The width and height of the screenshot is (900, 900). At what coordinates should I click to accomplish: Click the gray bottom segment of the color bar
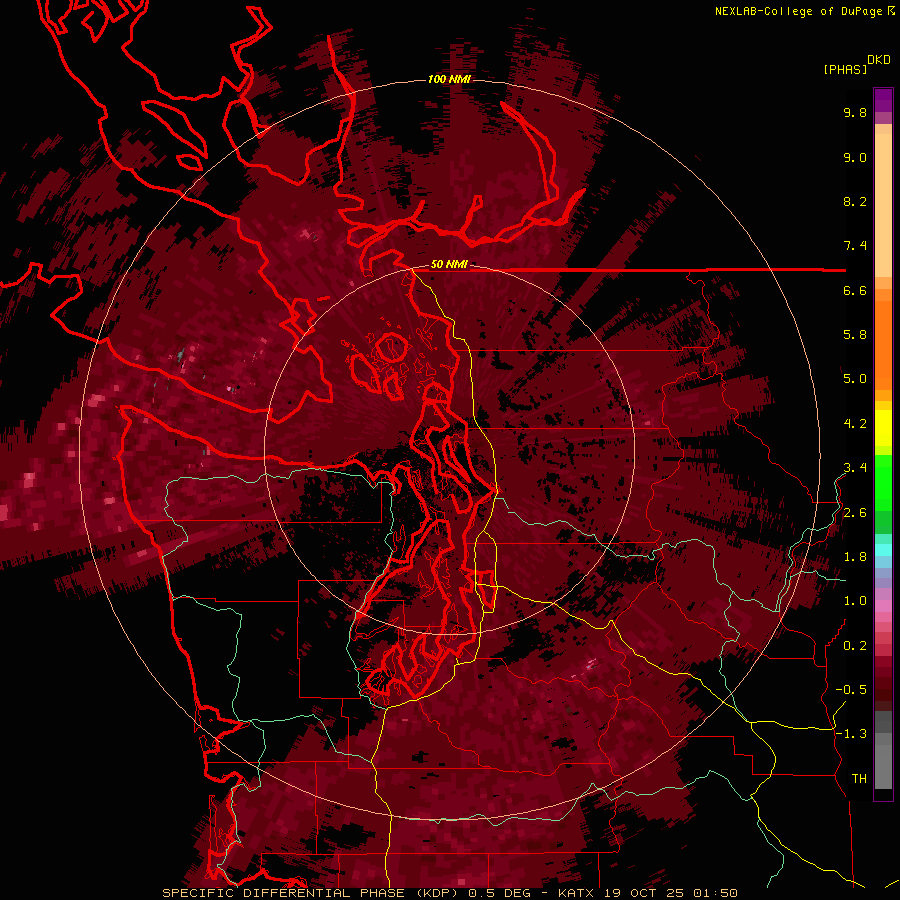tap(883, 763)
